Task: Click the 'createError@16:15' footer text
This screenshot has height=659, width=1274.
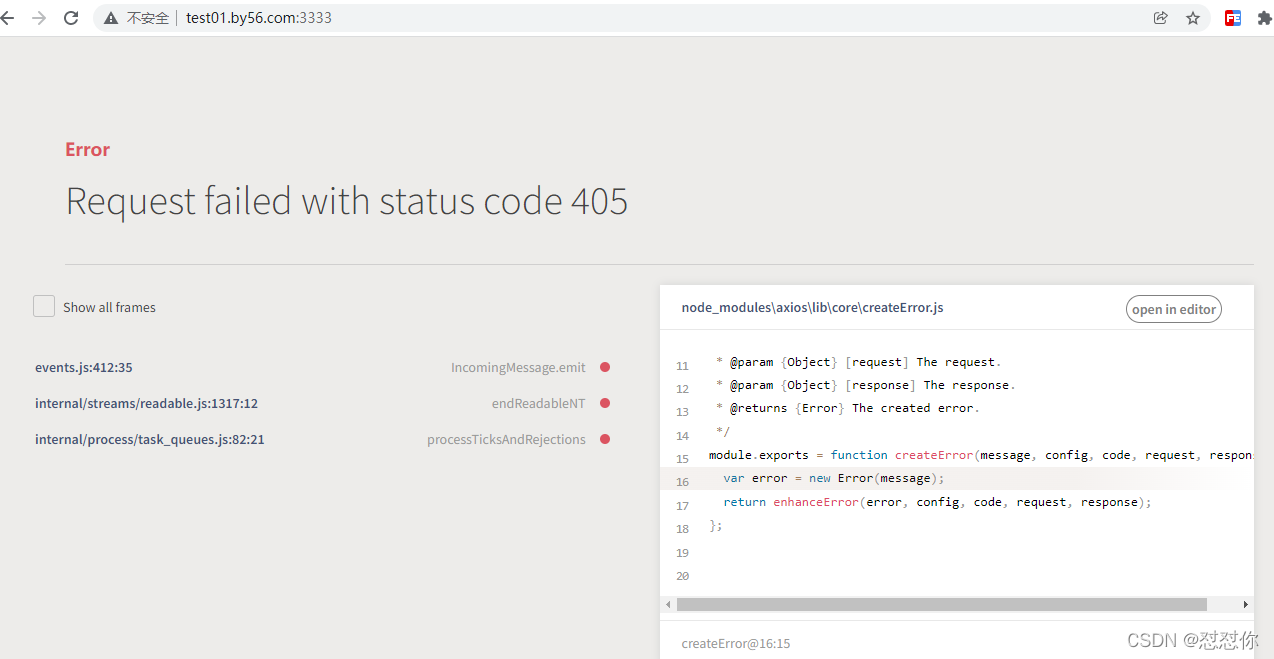Action: pos(736,643)
